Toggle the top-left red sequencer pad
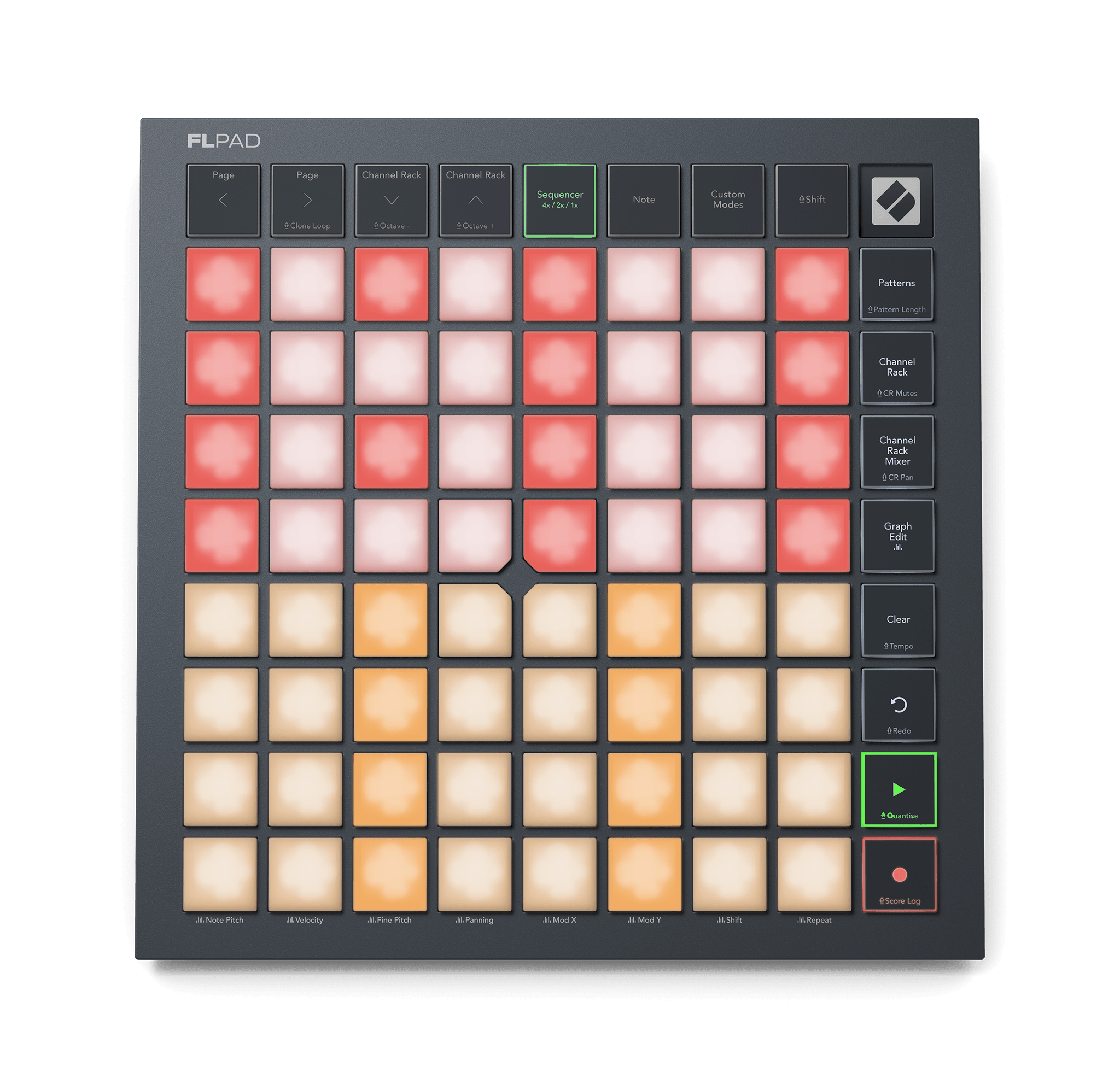1120x1078 pixels. coord(224,284)
